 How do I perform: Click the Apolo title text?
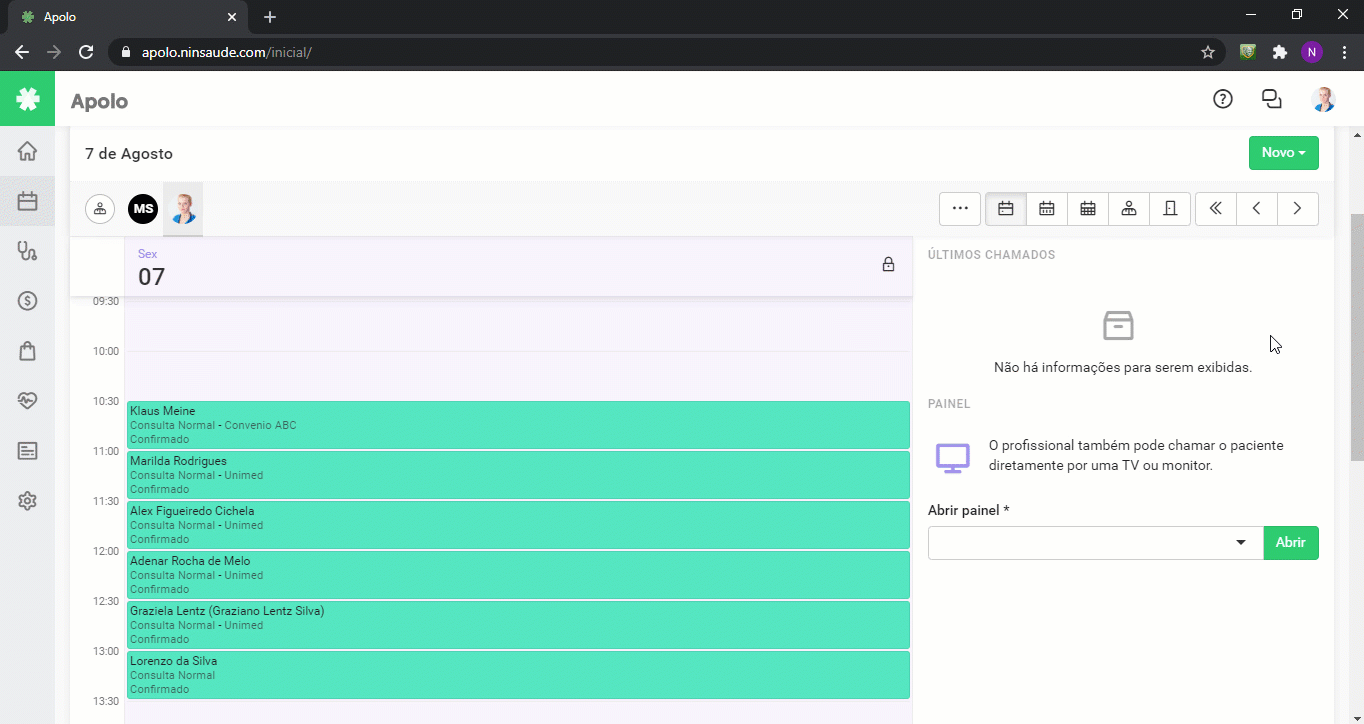coord(99,101)
